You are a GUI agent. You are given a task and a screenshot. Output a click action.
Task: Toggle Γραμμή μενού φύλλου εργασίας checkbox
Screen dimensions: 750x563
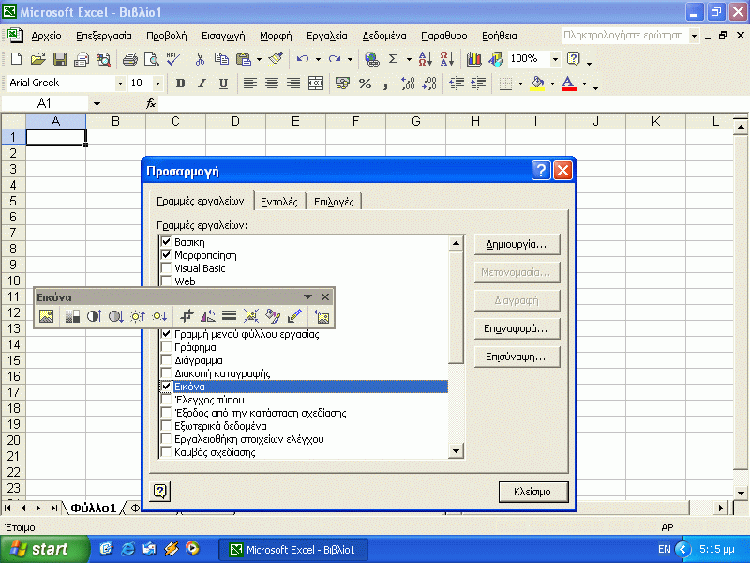[x=166, y=334]
